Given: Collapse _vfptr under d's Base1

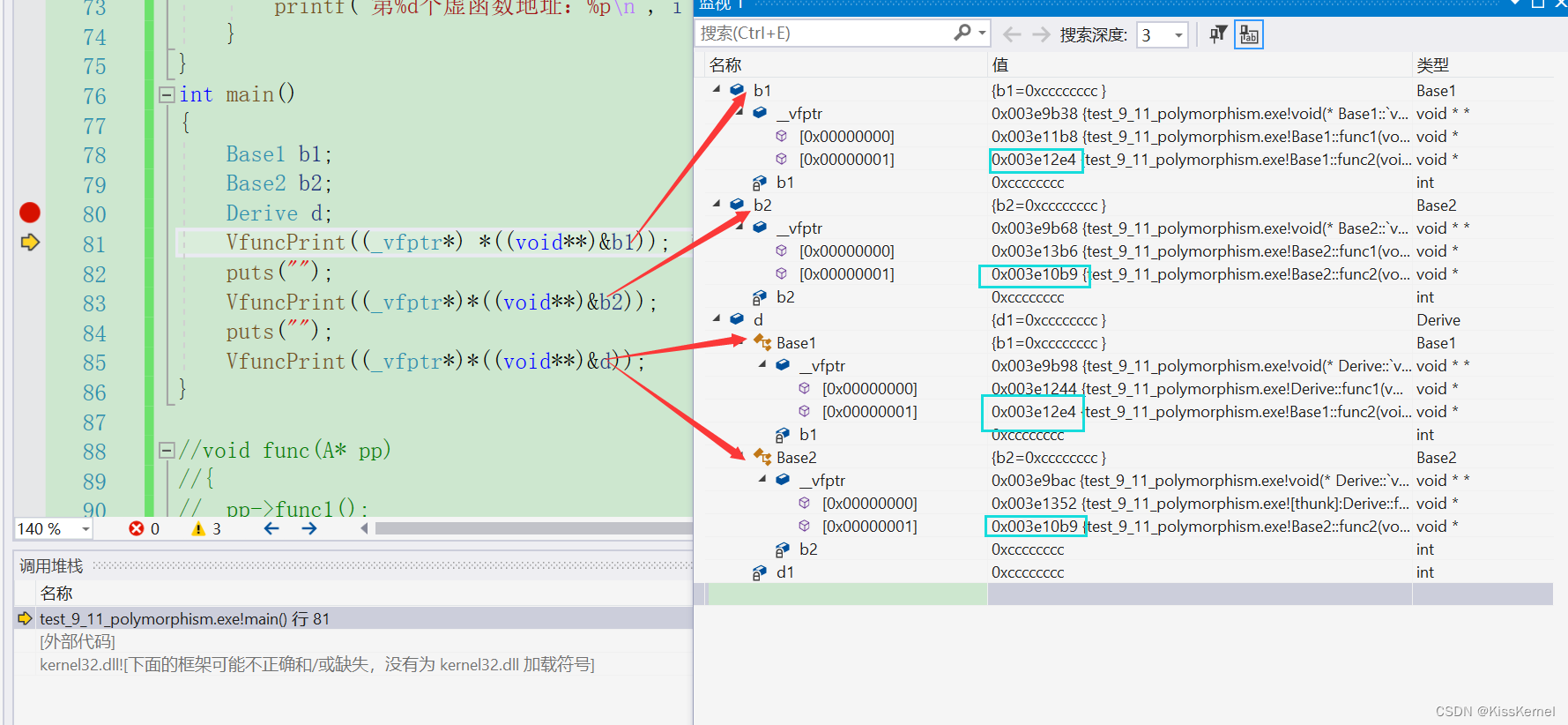Looking at the screenshot, I should pyautogui.click(x=762, y=365).
